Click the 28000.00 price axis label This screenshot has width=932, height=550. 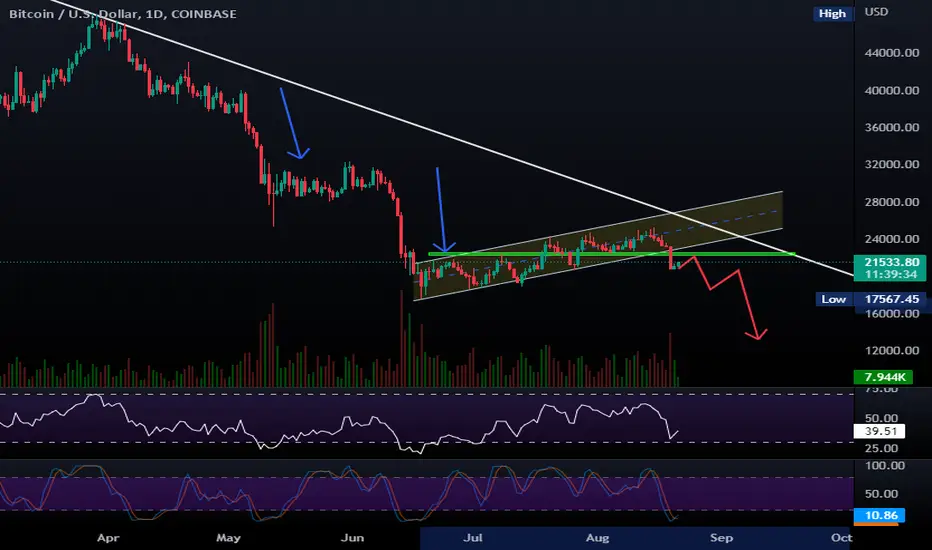892,202
